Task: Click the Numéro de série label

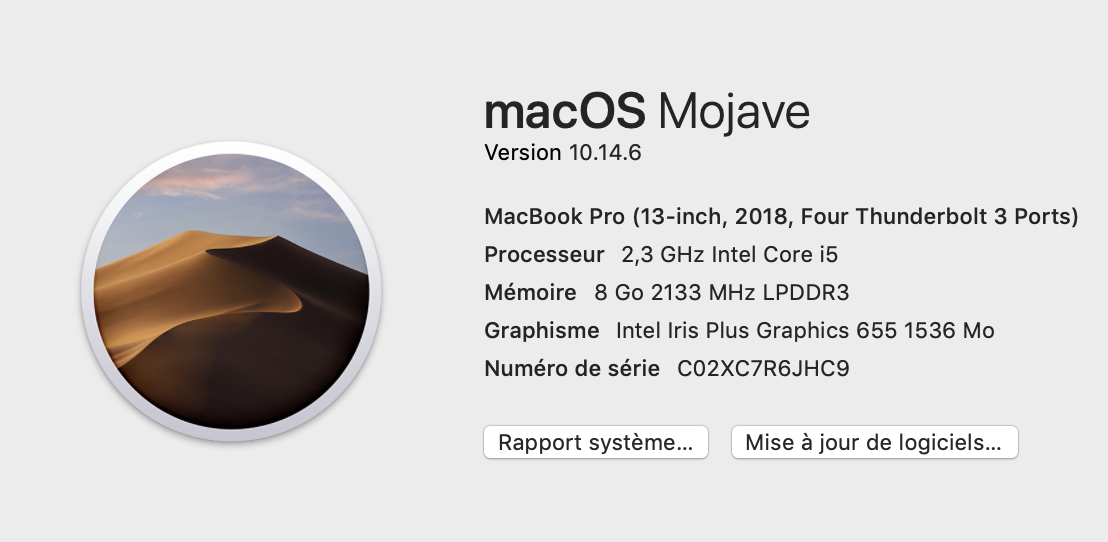Action: pyautogui.click(x=572, y=369)
